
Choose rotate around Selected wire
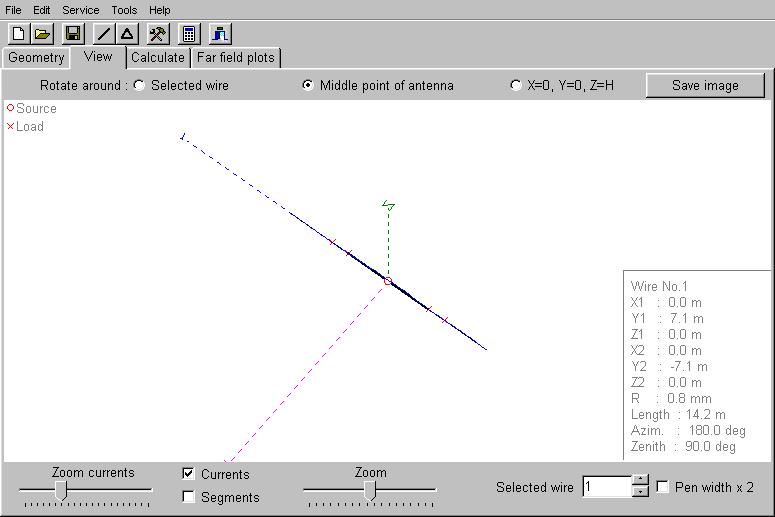(139, 85)
